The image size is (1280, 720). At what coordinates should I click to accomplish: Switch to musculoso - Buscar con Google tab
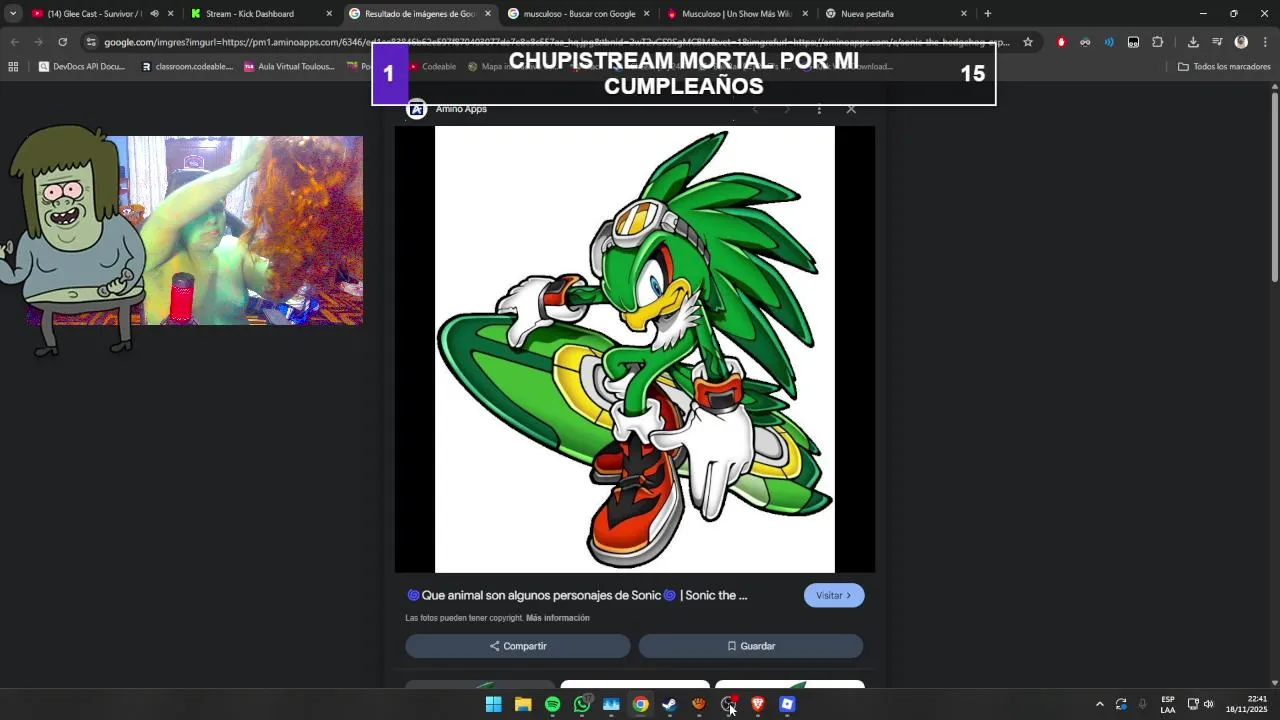point(579,14)
